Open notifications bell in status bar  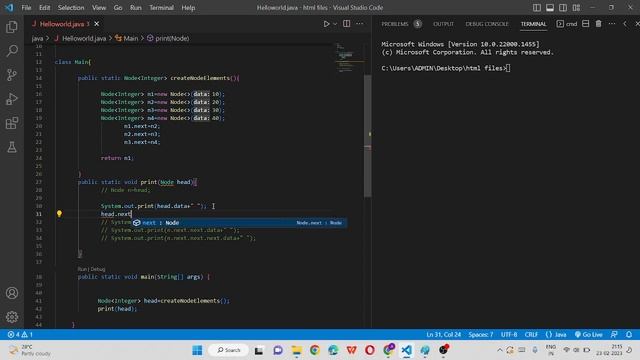pos(629,334)
